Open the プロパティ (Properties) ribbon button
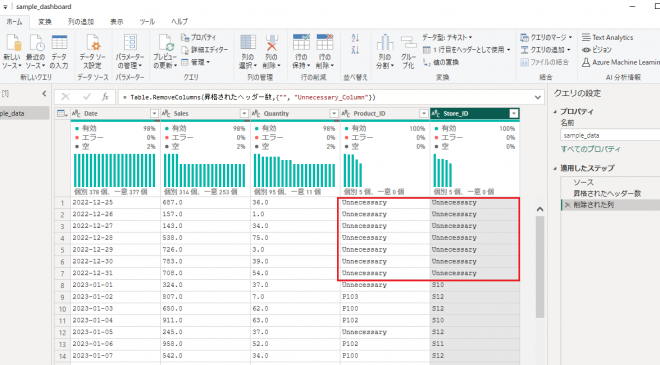660x365 pixels. tap(198, 37)
